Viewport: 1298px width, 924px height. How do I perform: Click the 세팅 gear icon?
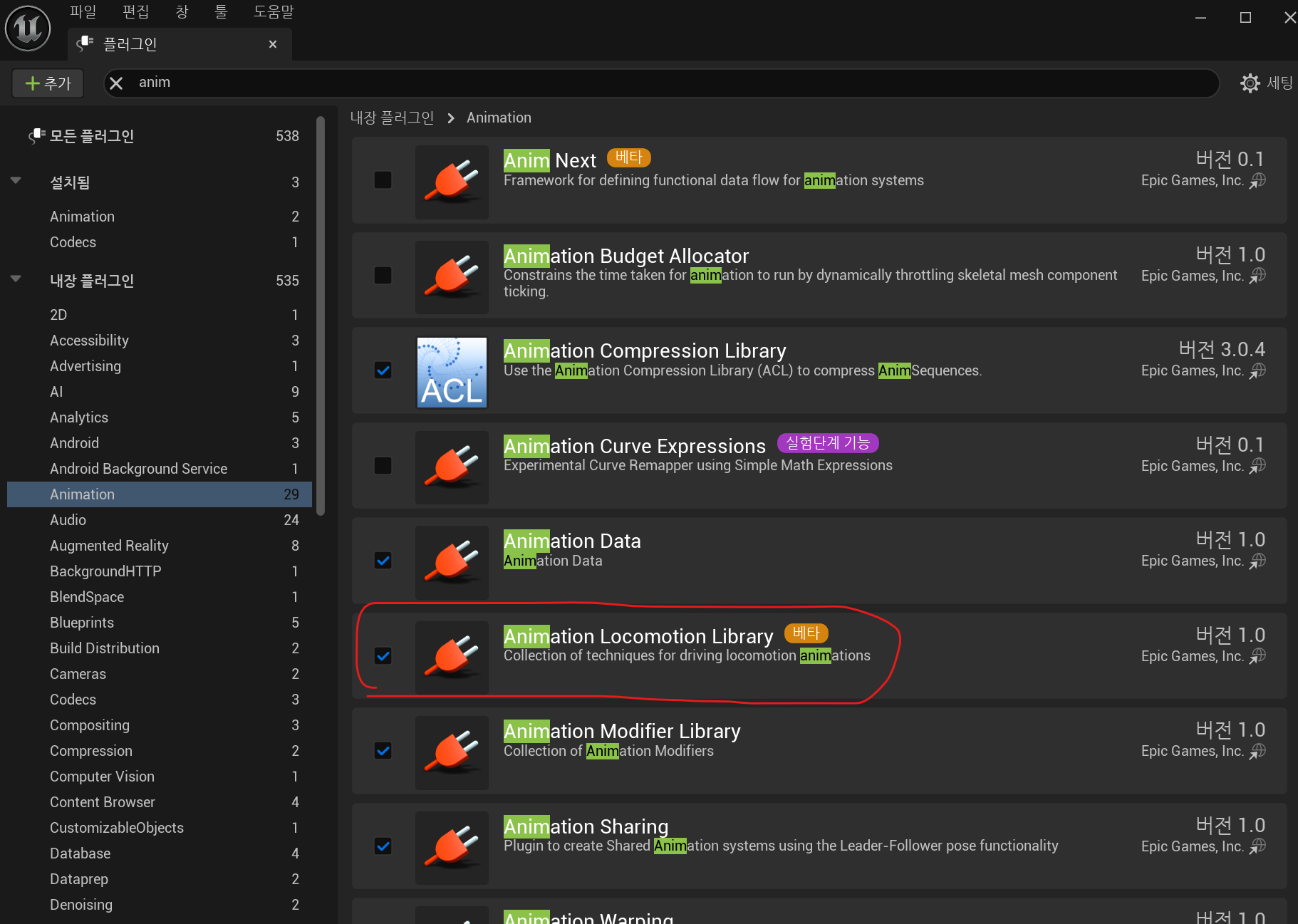(1250, 83)
